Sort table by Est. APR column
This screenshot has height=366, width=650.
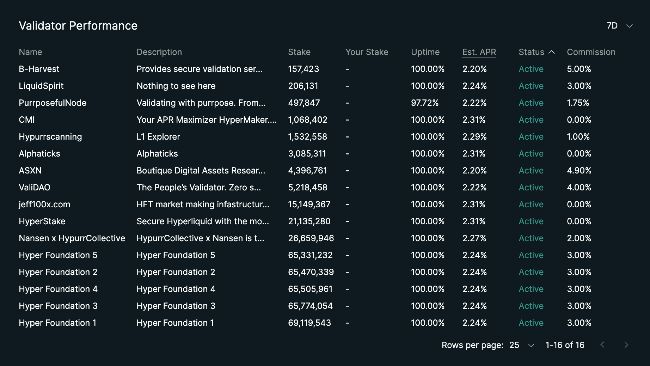coord(479,52)
